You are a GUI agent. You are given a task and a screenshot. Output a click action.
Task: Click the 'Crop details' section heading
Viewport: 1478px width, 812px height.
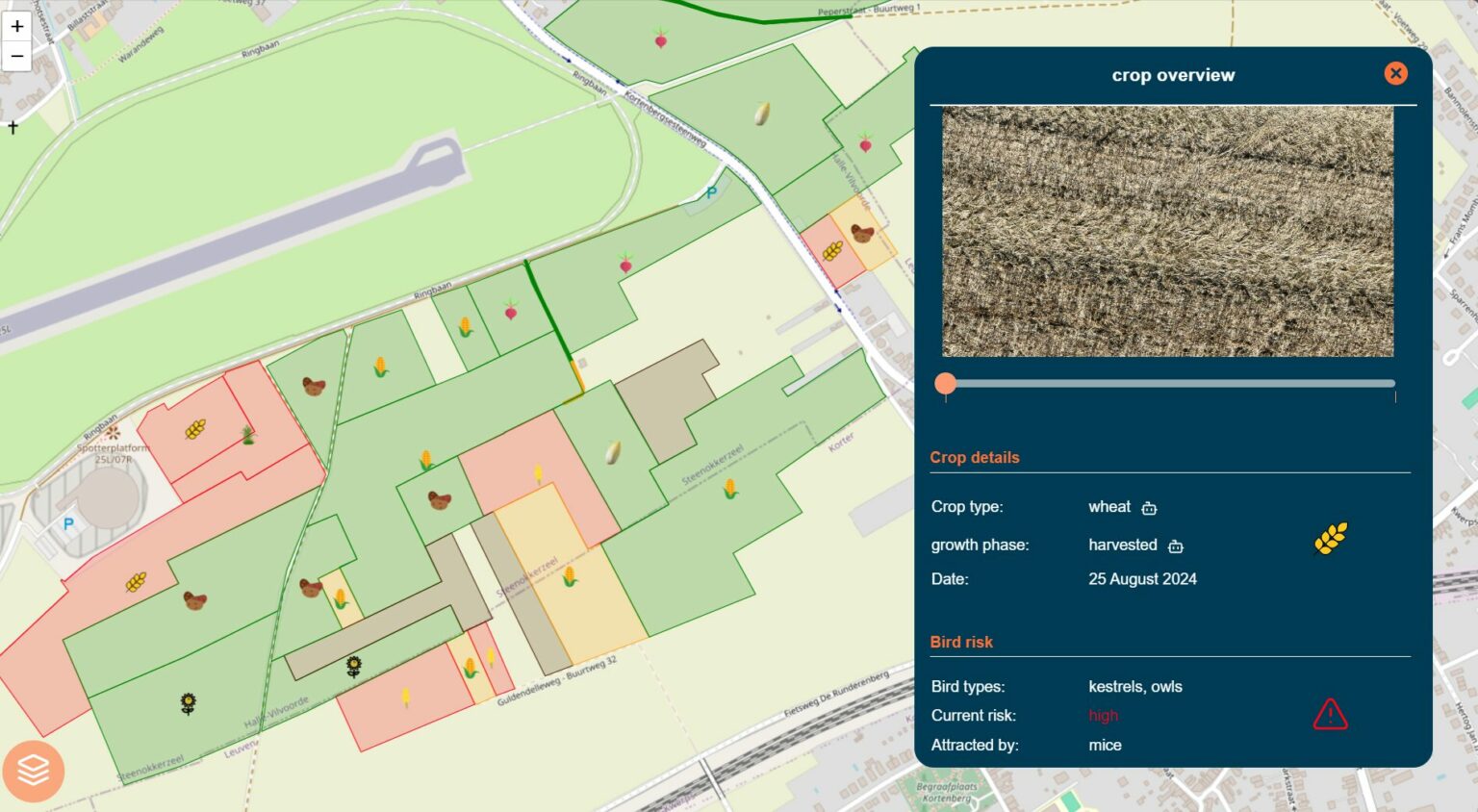974,458
